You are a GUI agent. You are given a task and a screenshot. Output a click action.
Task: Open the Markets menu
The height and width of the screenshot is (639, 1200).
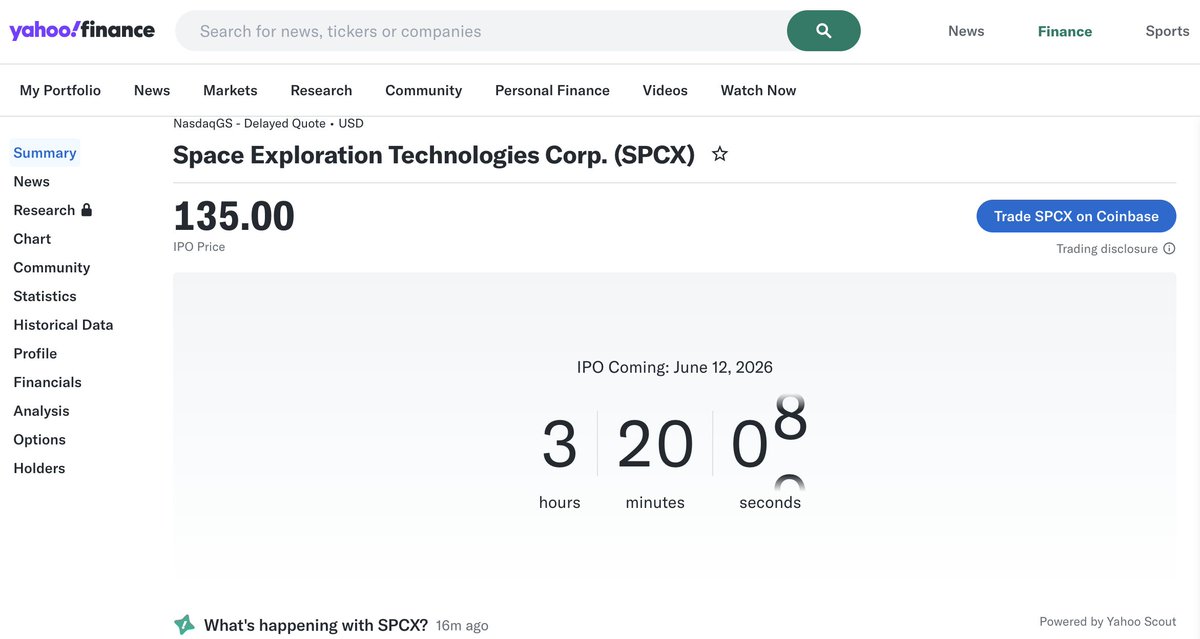pos(230,90)
